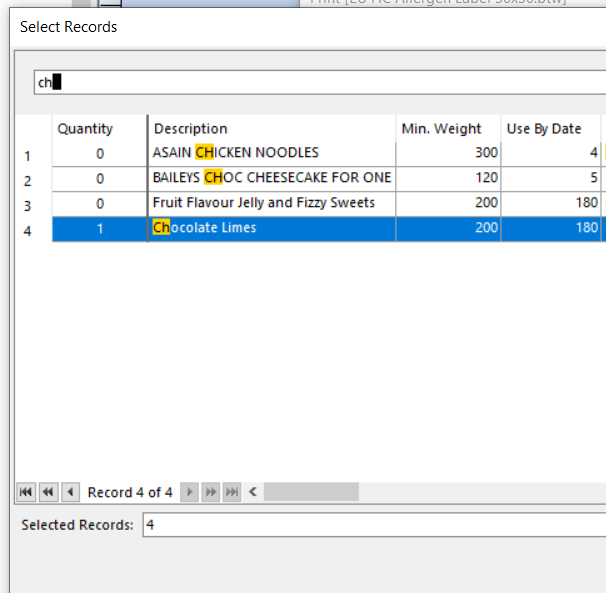Click quantity cell for ASAIN CHICKEN NOODLES
Screen dimensions: 606x593
tap(100, 154)
